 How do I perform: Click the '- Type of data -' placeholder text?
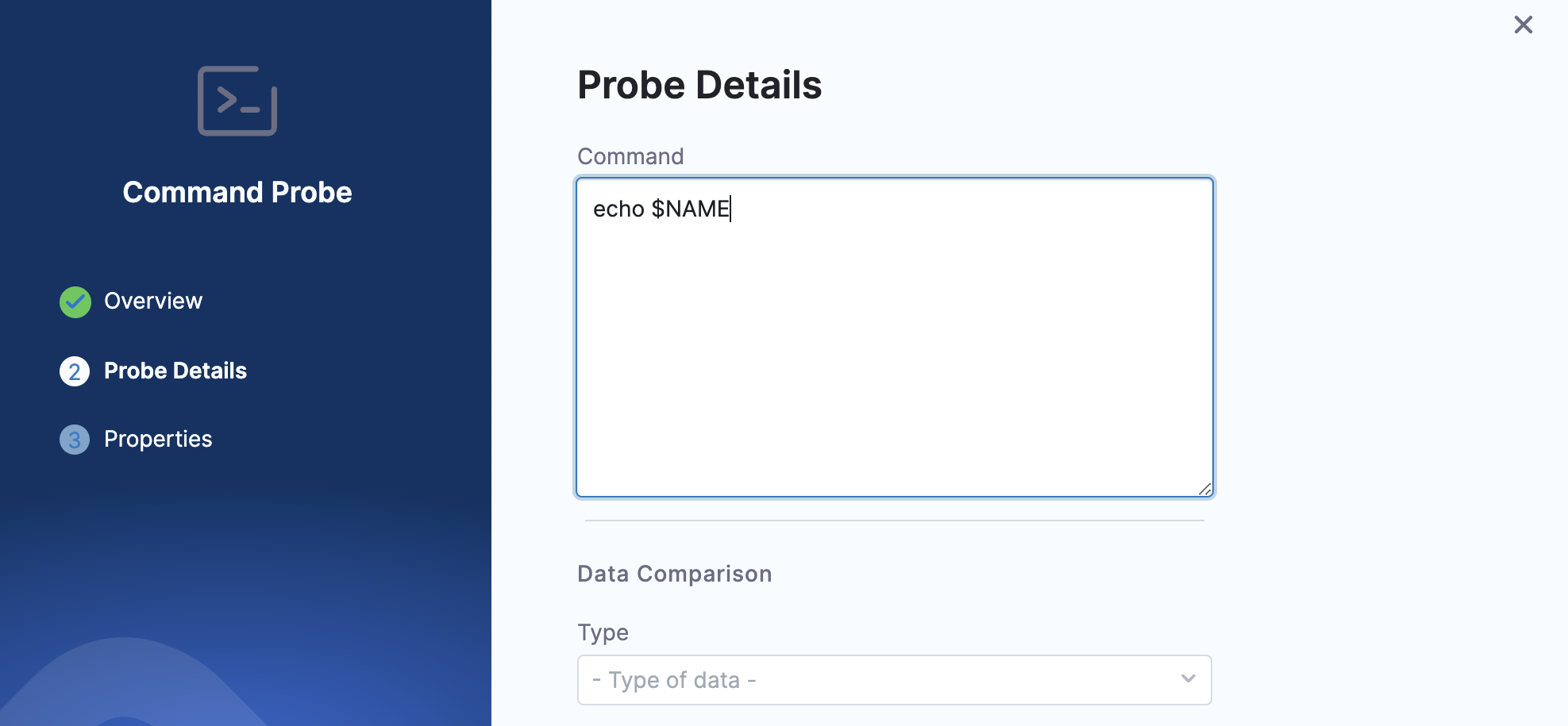point(674,680)
